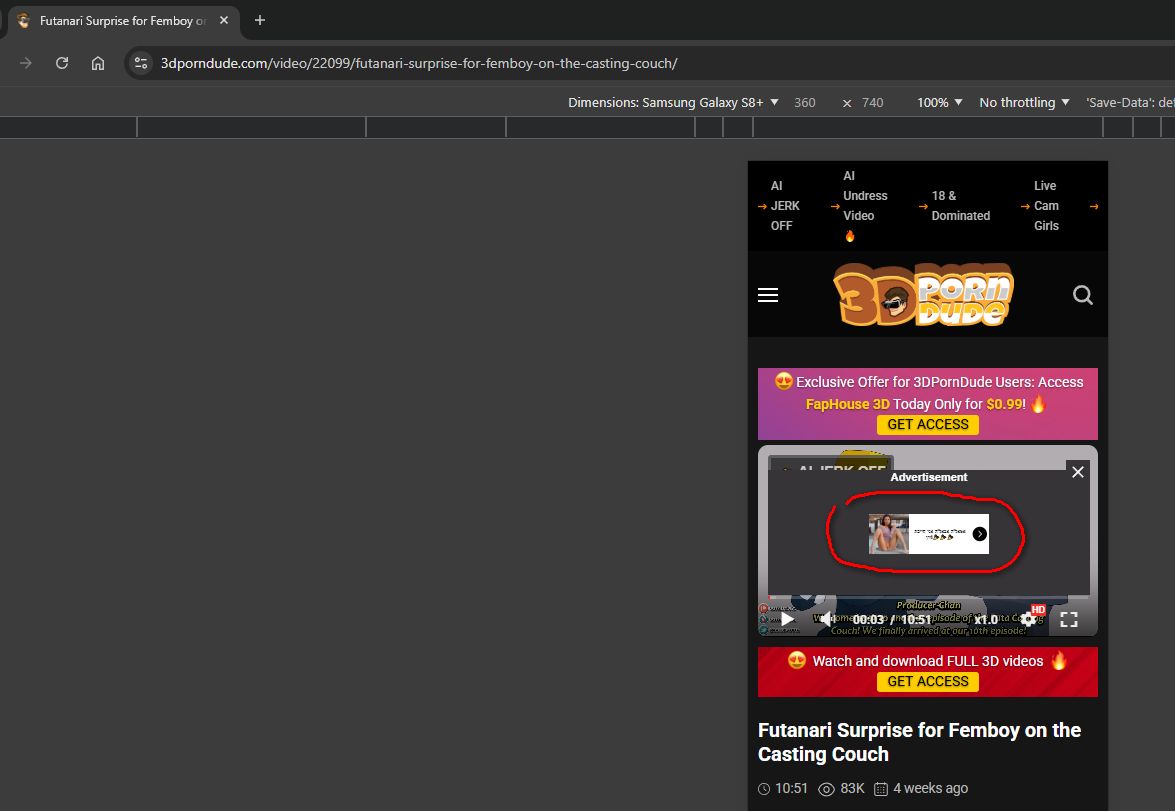Image resolution: width=1175 pixels, height=811 pixels.
Task: Click the 83K views count
Action: pos(852,789)
